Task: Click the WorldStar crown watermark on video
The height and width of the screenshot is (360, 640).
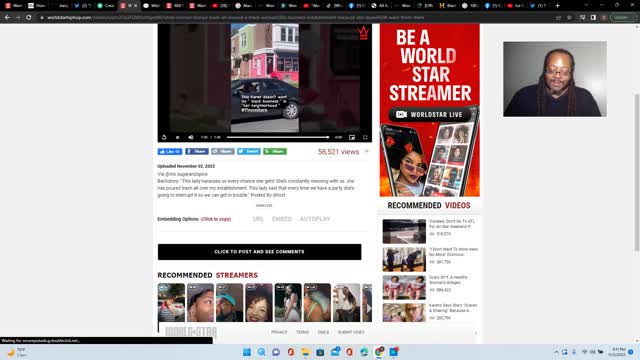Action: (x=363, y=33)
